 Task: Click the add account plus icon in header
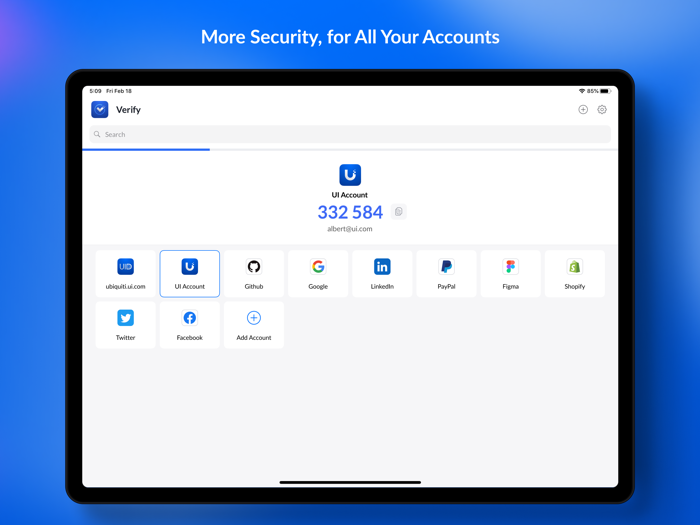(x=583, y=109)
